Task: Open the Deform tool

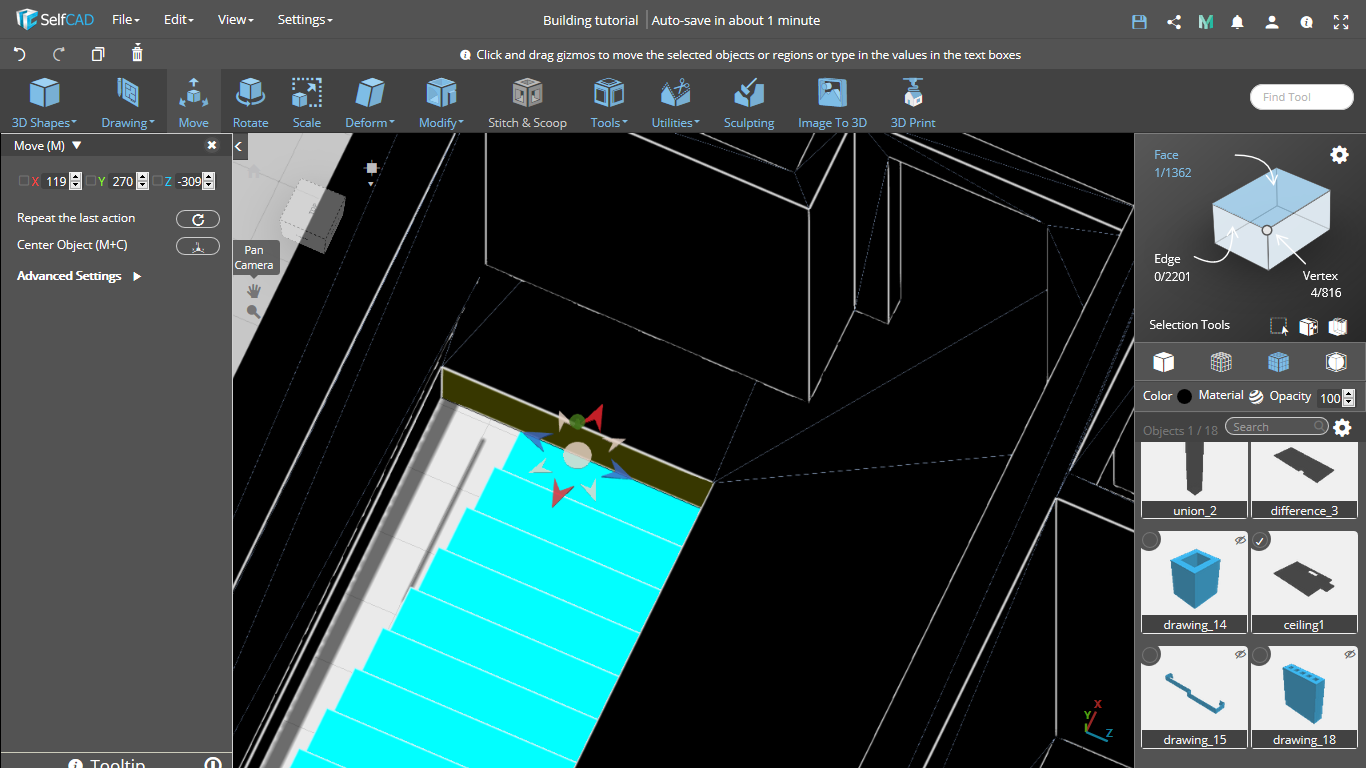Action: (x=370, y=103)
